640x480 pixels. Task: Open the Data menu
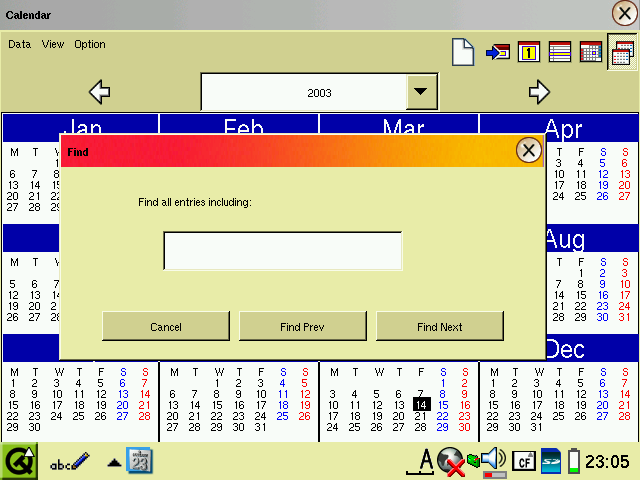click(20, 44)
